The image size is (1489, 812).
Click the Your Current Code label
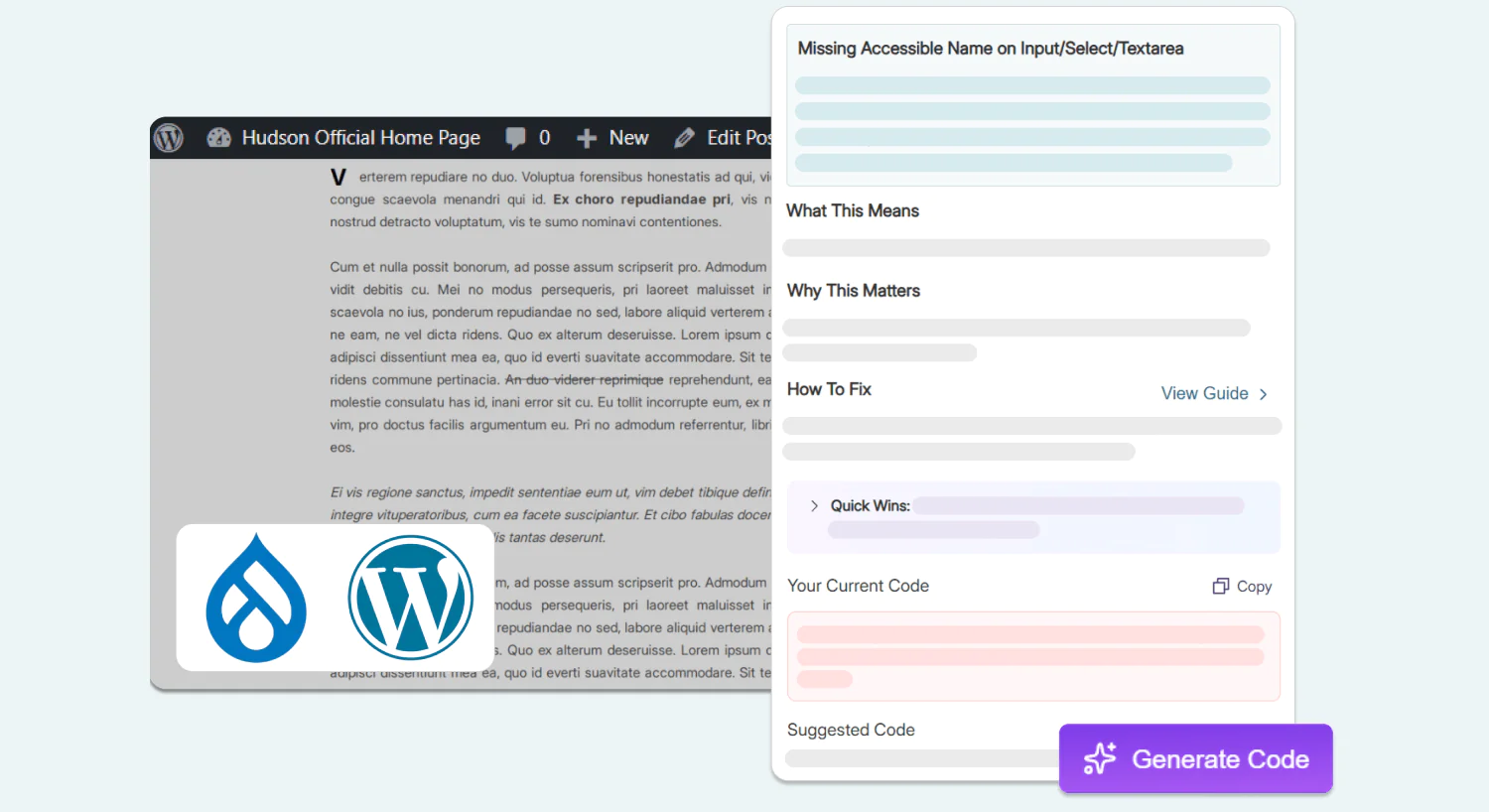point(858,586)
